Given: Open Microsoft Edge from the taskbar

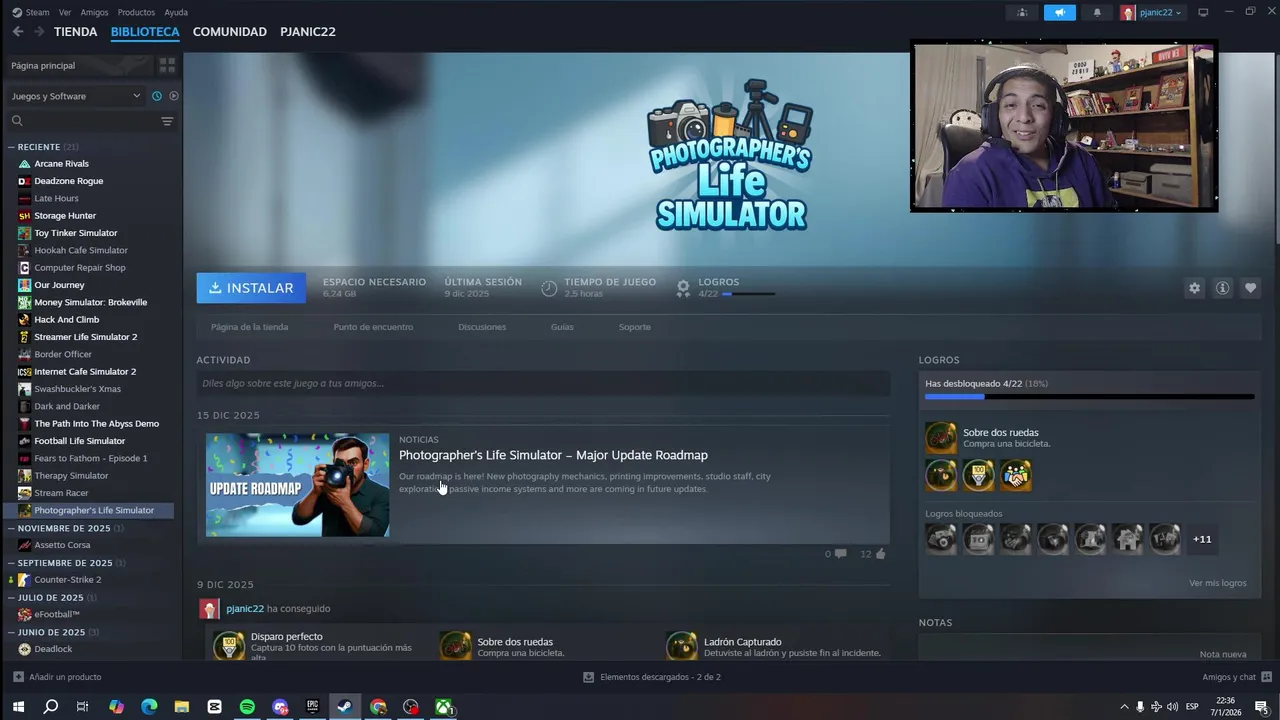Looking at the screenshot, I should pos(149,707).
